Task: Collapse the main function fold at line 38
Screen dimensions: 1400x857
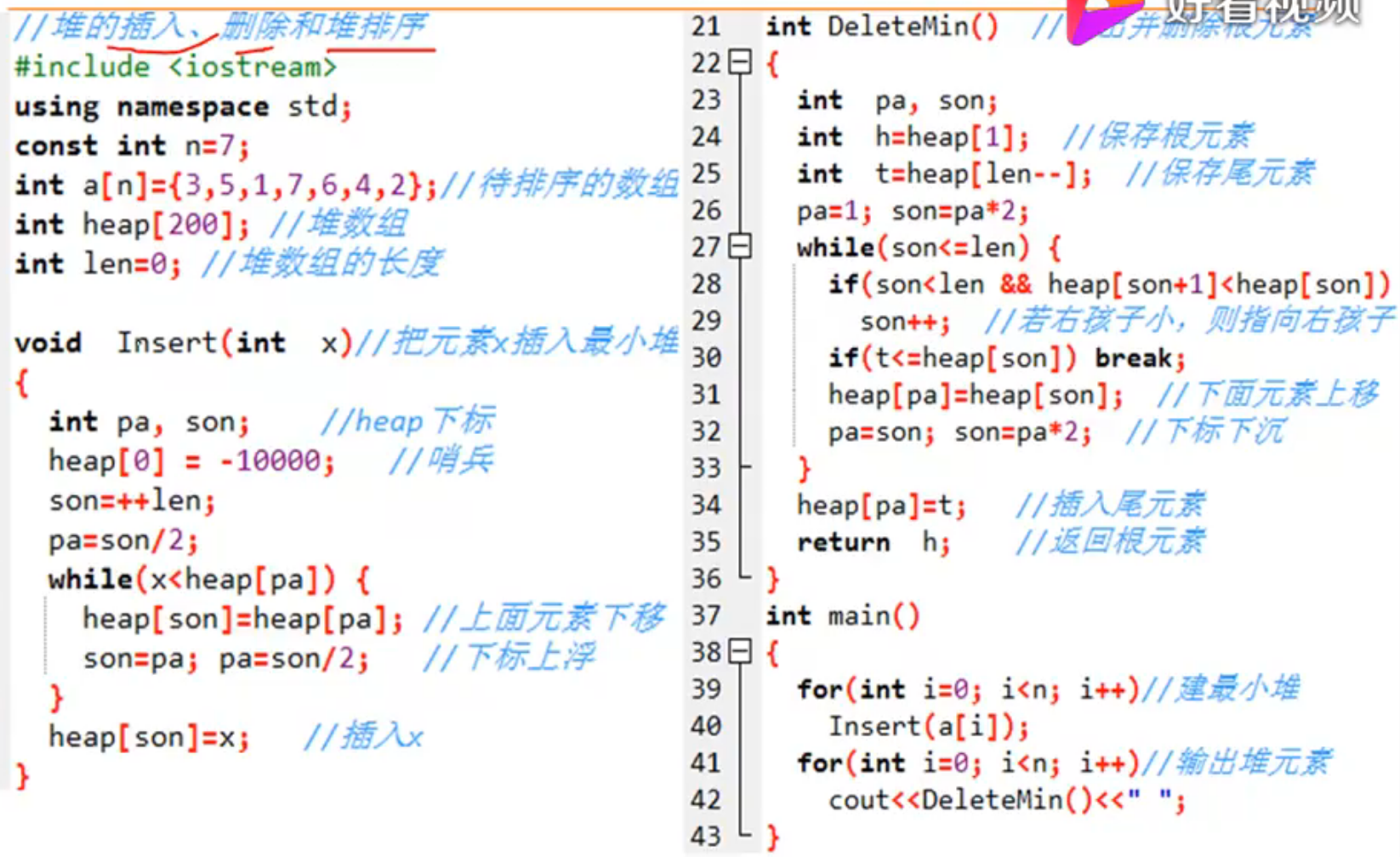Action: (x=741, y=652)
